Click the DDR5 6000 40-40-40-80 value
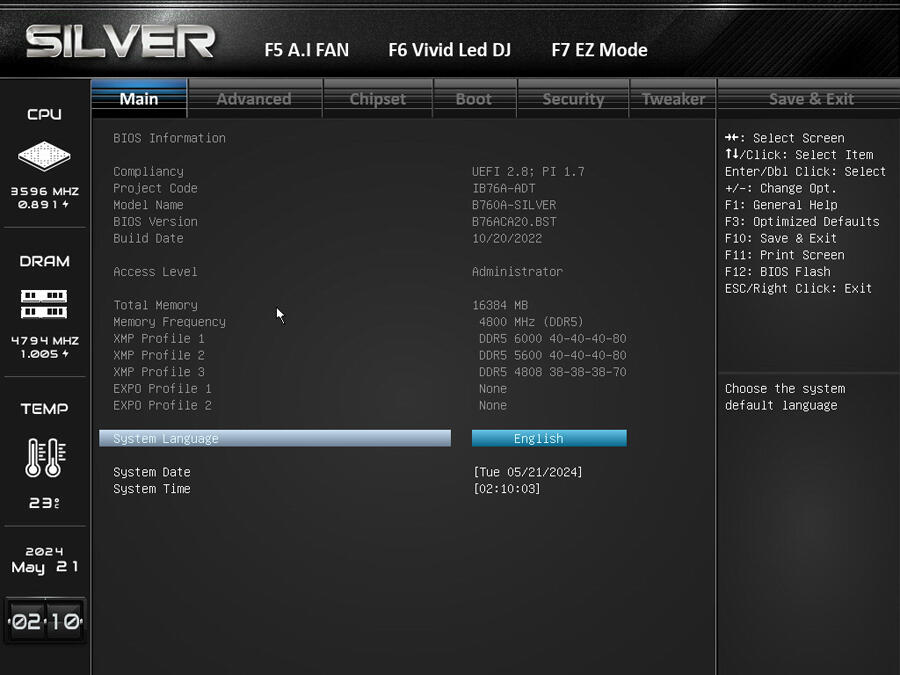 point(553,338)
